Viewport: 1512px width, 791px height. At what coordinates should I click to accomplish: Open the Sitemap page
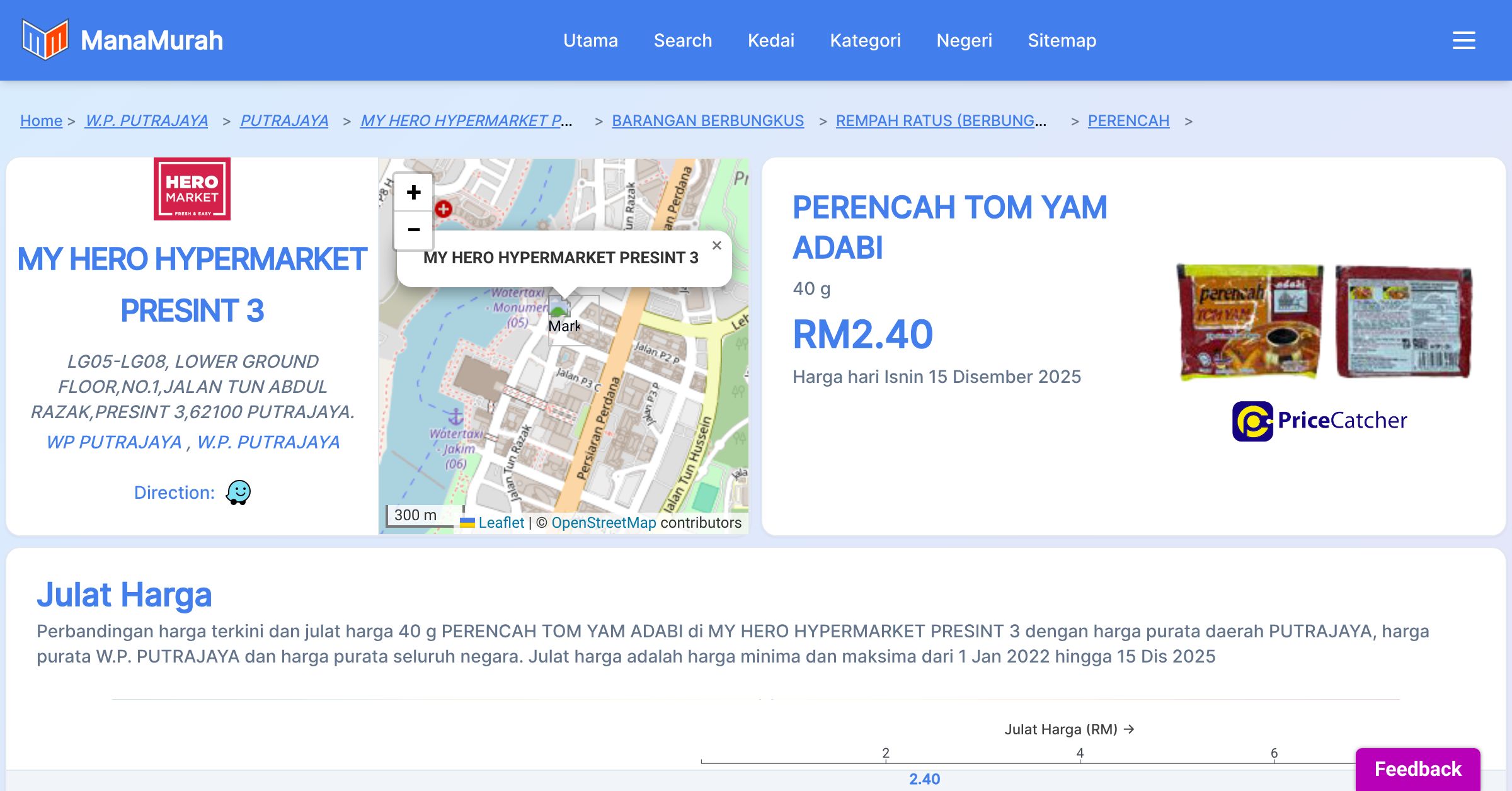pyautogui.click(x=1062, y=40)
